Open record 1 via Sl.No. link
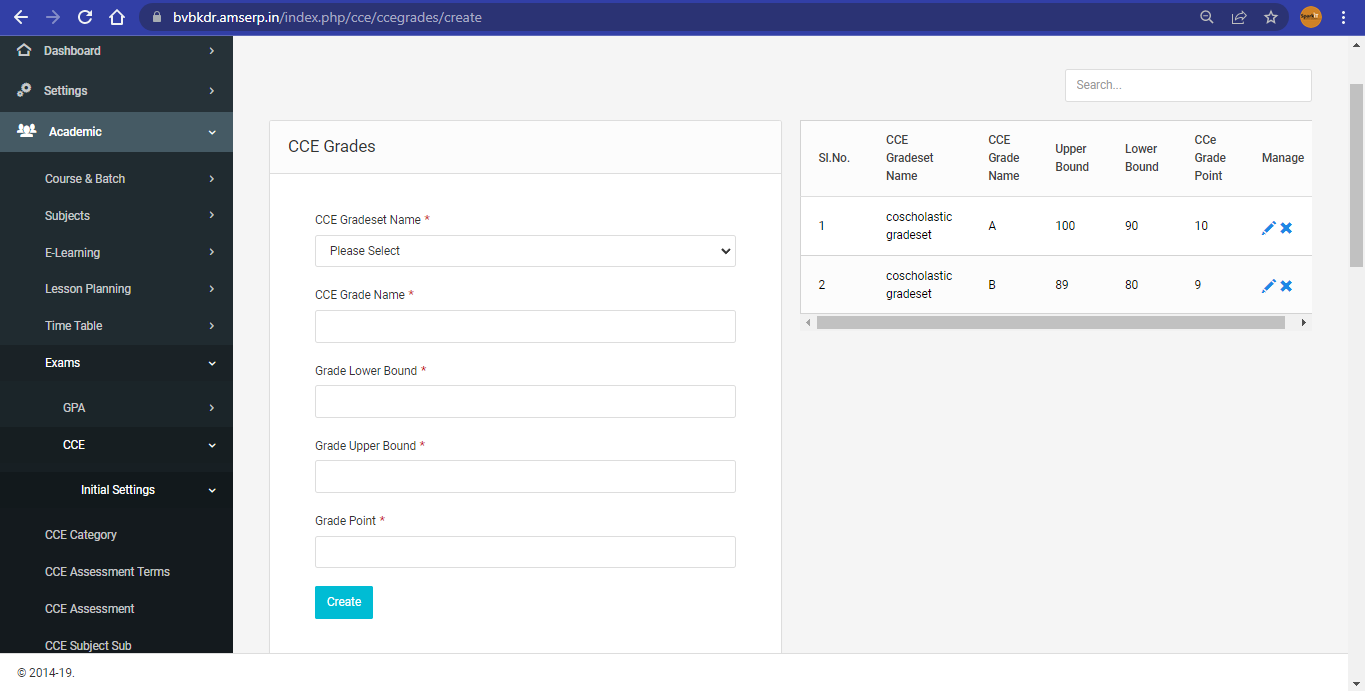Image resolution: width=1365 pixels, height=691 pixels. coord(822,226)
